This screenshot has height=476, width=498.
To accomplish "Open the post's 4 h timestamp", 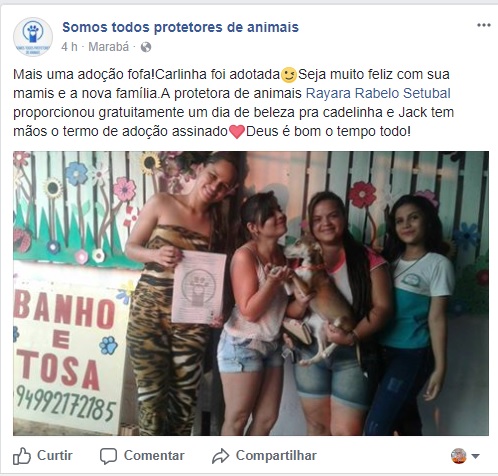I will click(x=69, y=47).
